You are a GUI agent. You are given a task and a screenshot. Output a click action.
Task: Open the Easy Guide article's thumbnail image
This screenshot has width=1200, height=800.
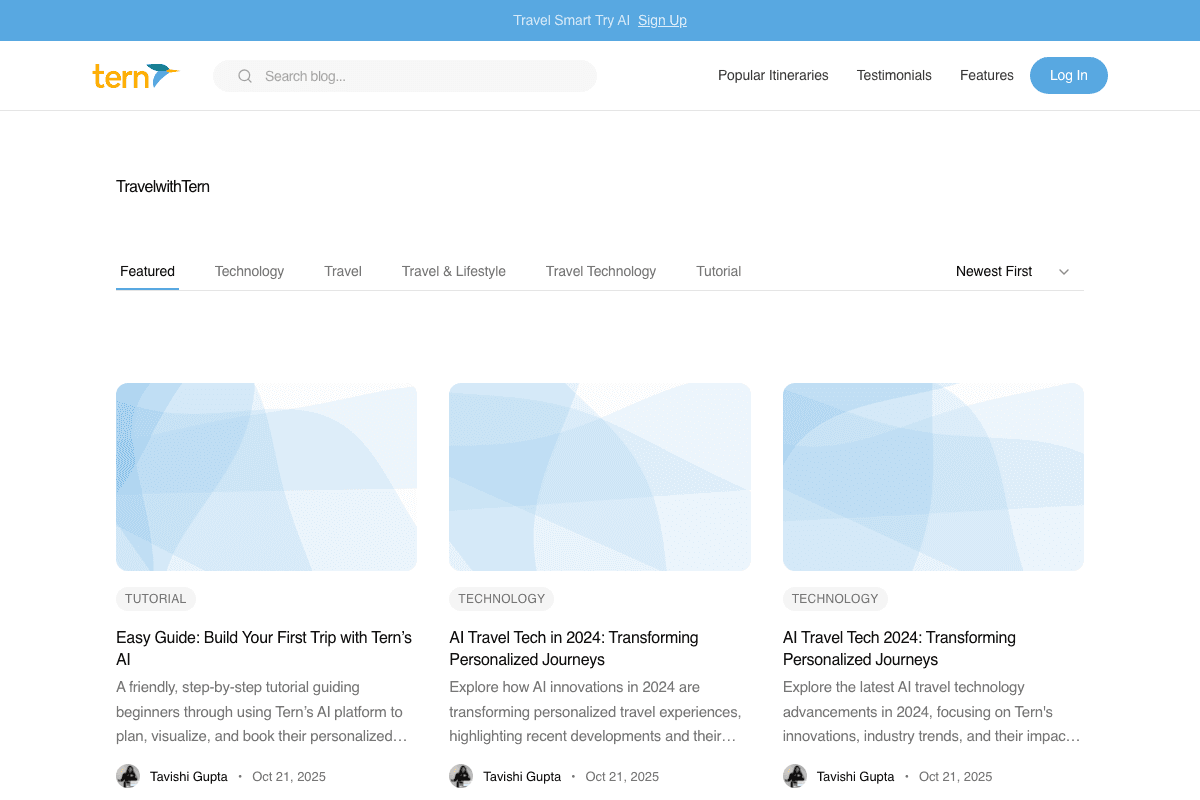click(x=266, y=477)
